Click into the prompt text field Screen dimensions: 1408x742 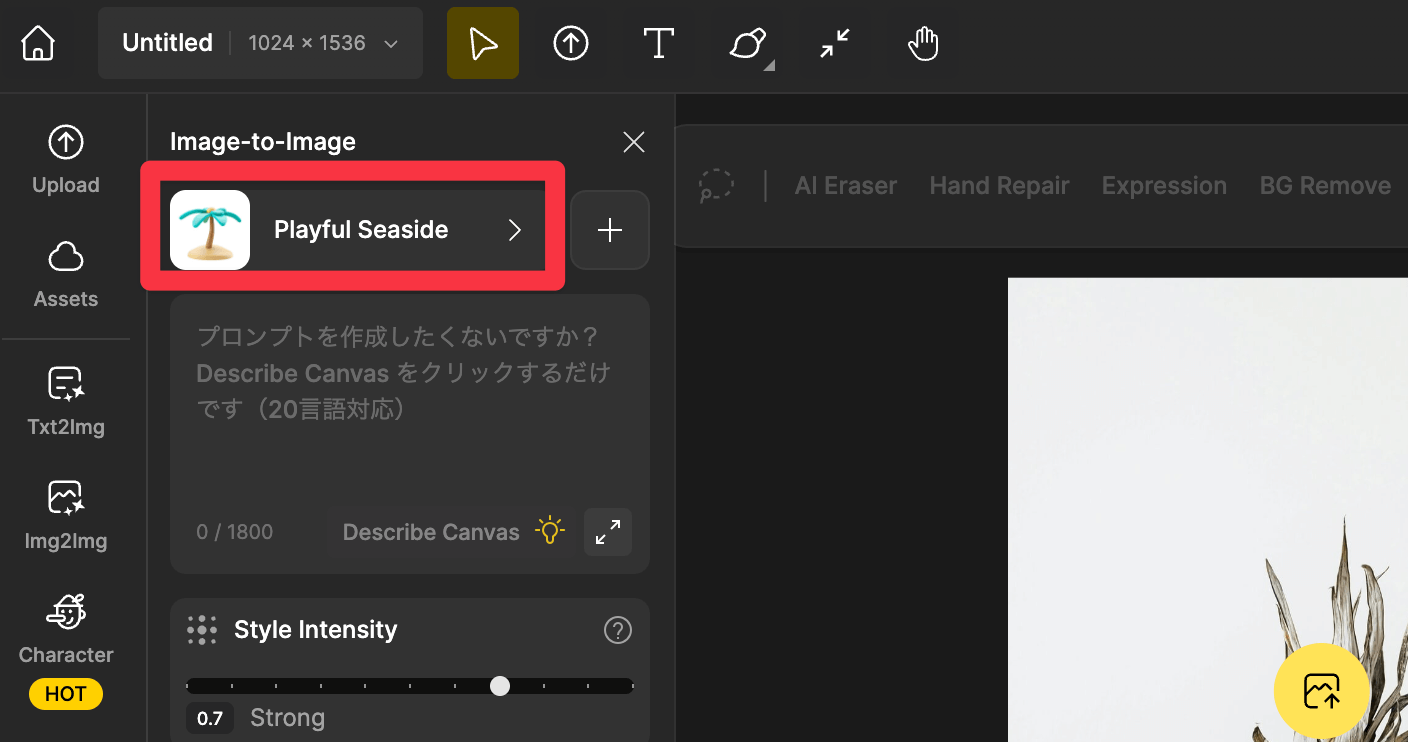[x=408, y=410]
